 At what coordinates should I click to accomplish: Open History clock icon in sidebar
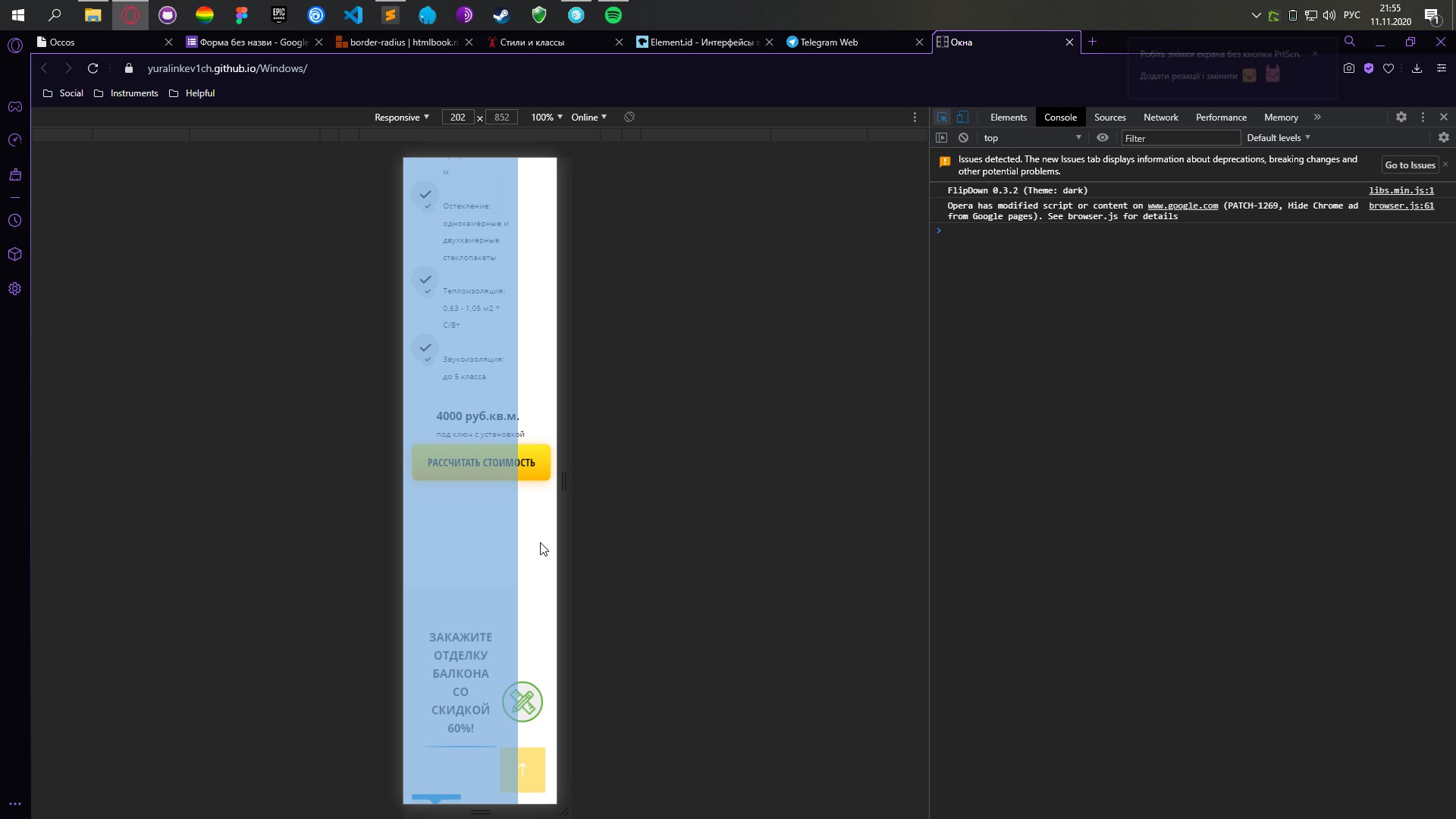pyautogui.click(x=15, y=221)
